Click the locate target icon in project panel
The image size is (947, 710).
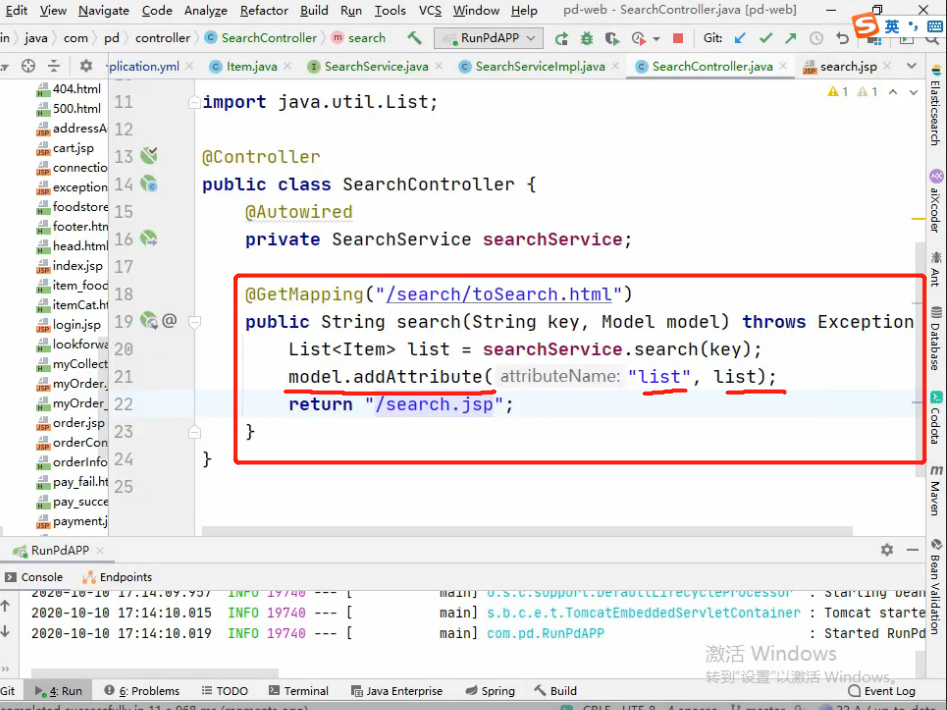click(x=28, y=65)
